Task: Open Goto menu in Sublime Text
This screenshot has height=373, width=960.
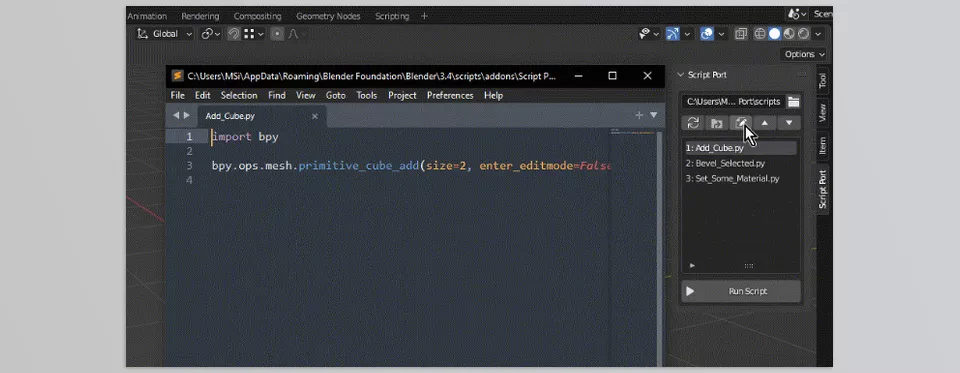Action: click(336, 96)
